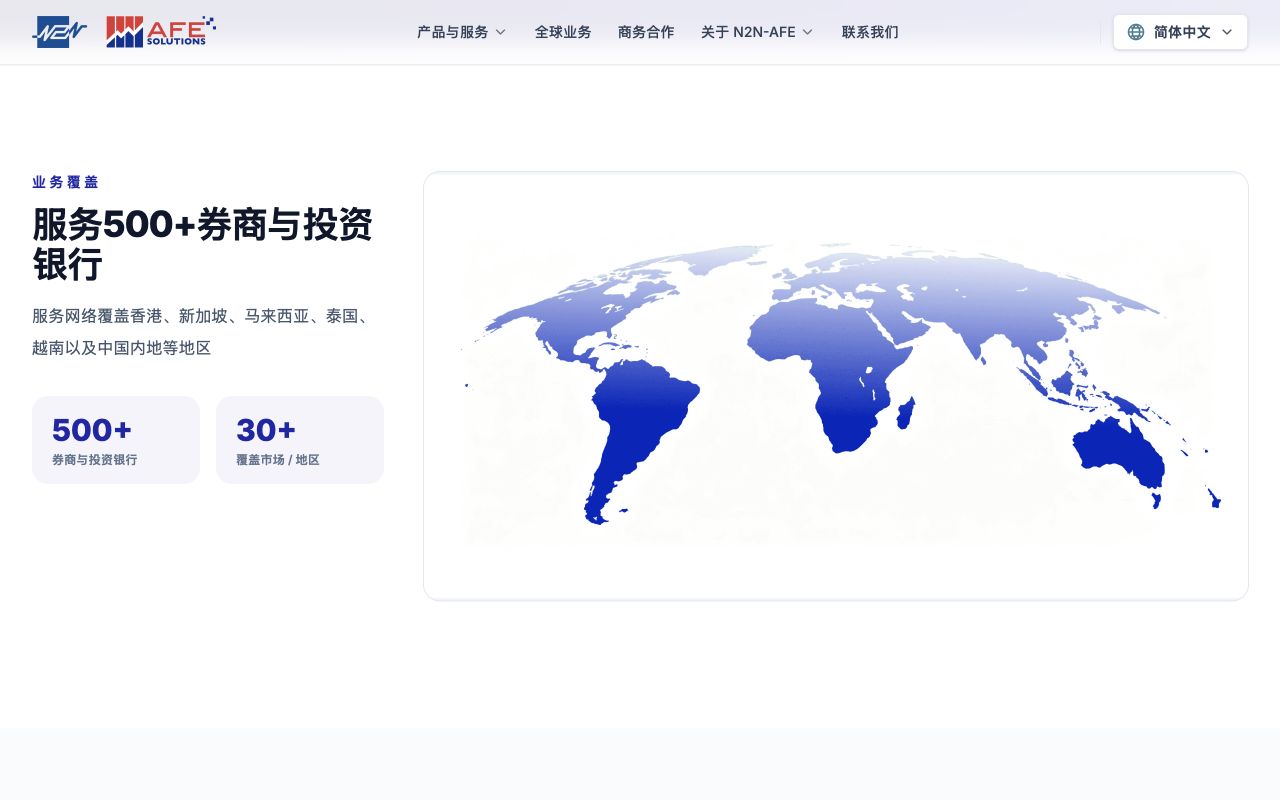Screen dimensions: 1280x800
Task: Open the 全球业务 nav item
Action: click(x=563, y=32)
